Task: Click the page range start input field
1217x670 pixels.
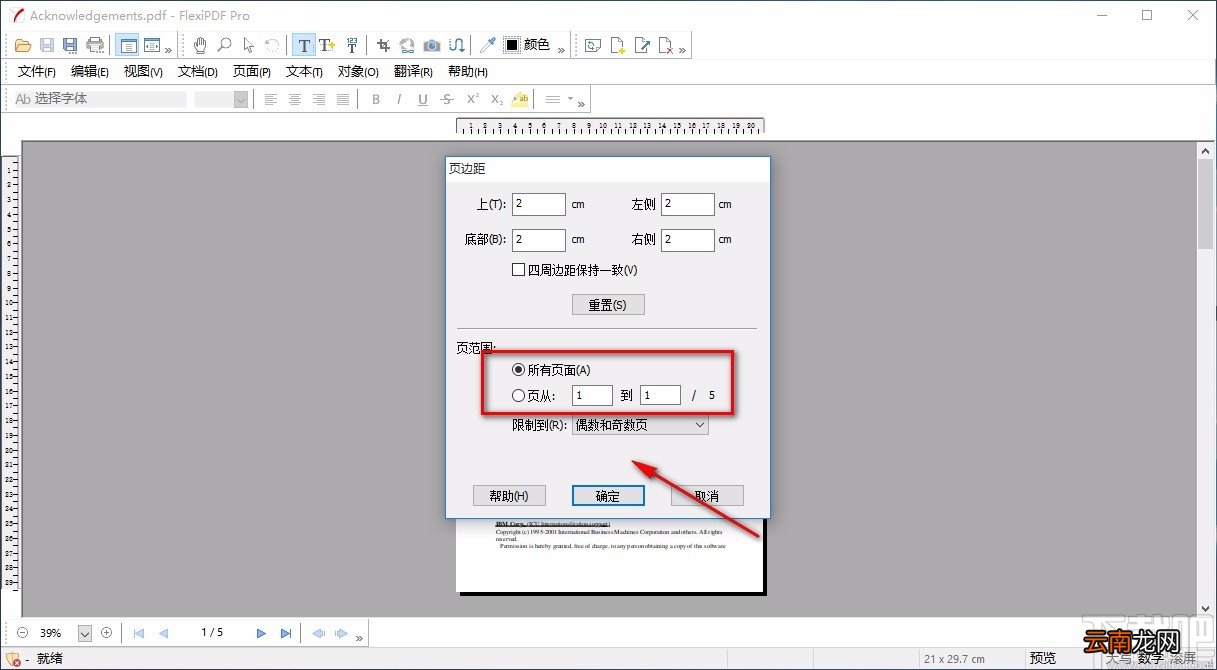Action: tap(593, 395)
